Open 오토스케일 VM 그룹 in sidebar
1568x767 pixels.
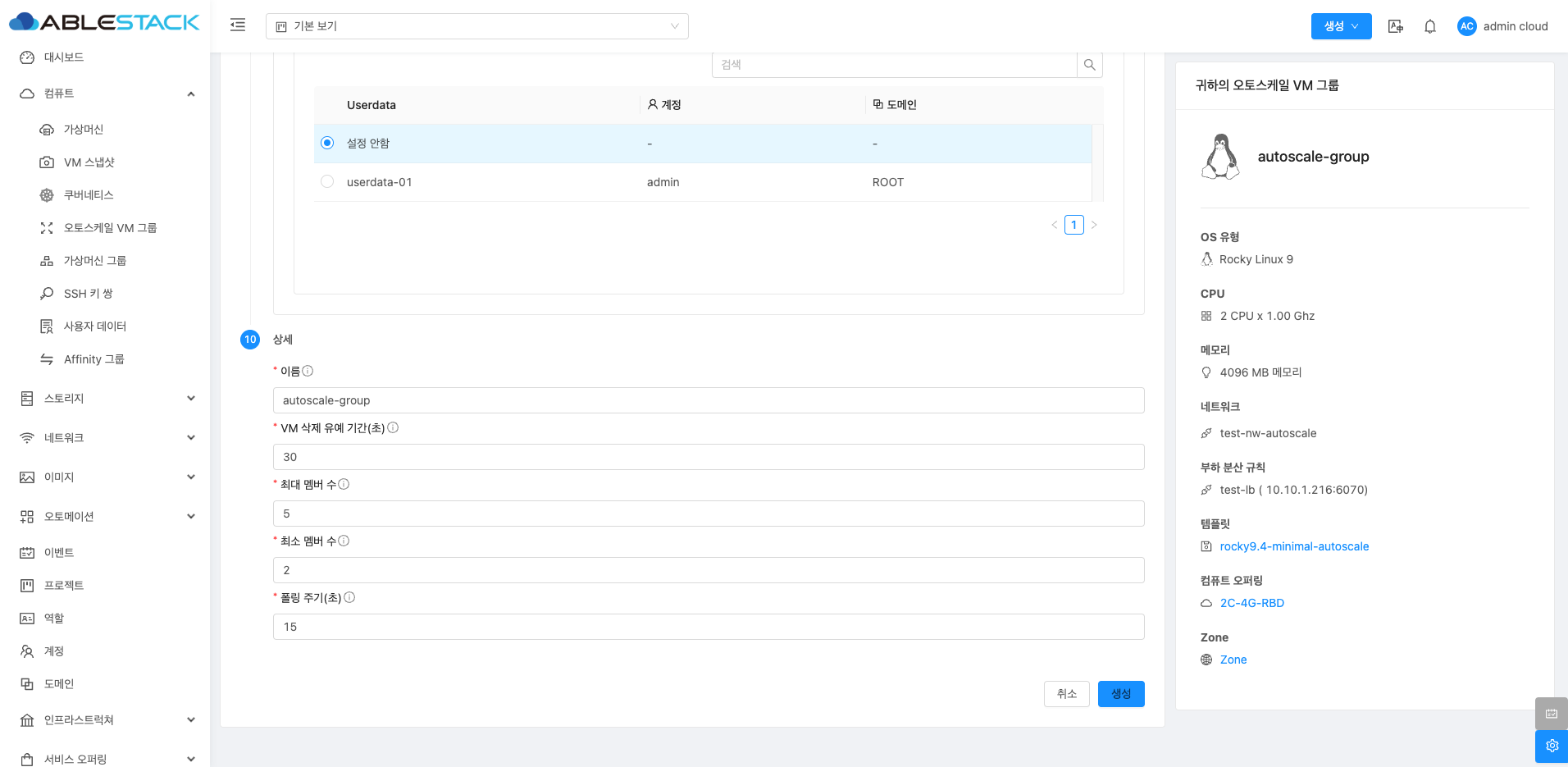coord(110,228)
